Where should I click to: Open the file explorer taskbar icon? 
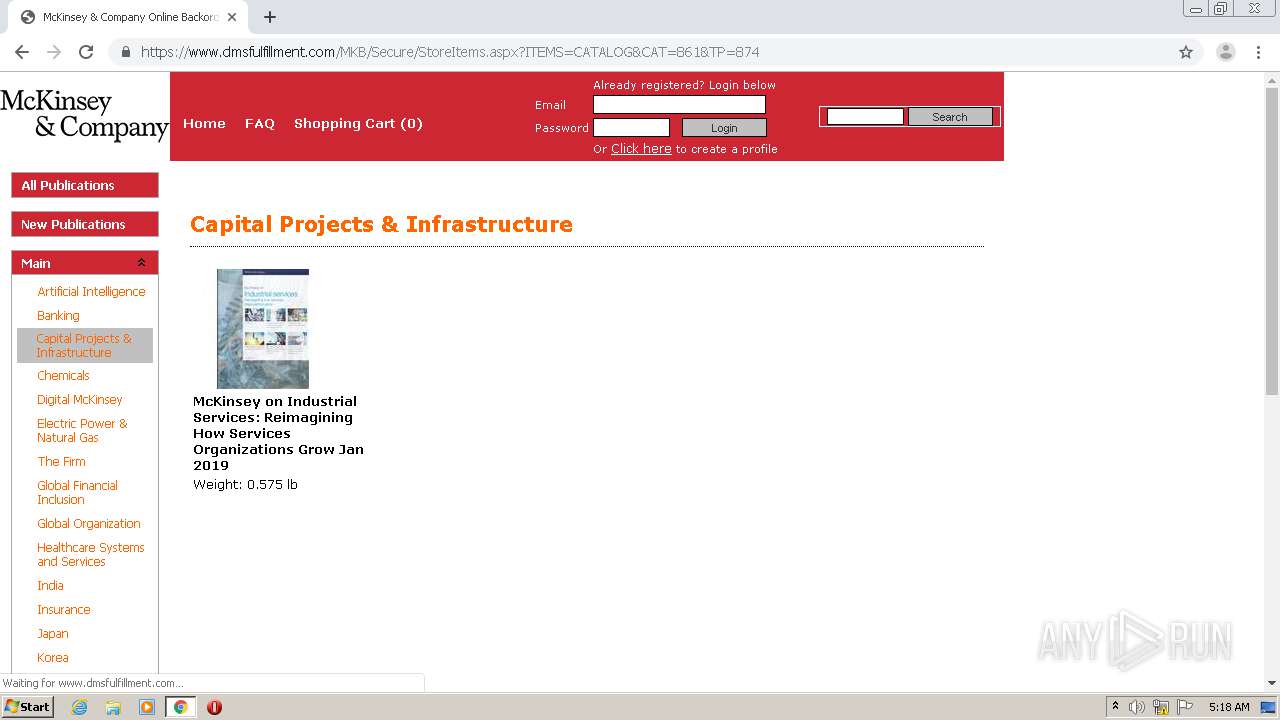pyautogui.click(x=113, y=707)
